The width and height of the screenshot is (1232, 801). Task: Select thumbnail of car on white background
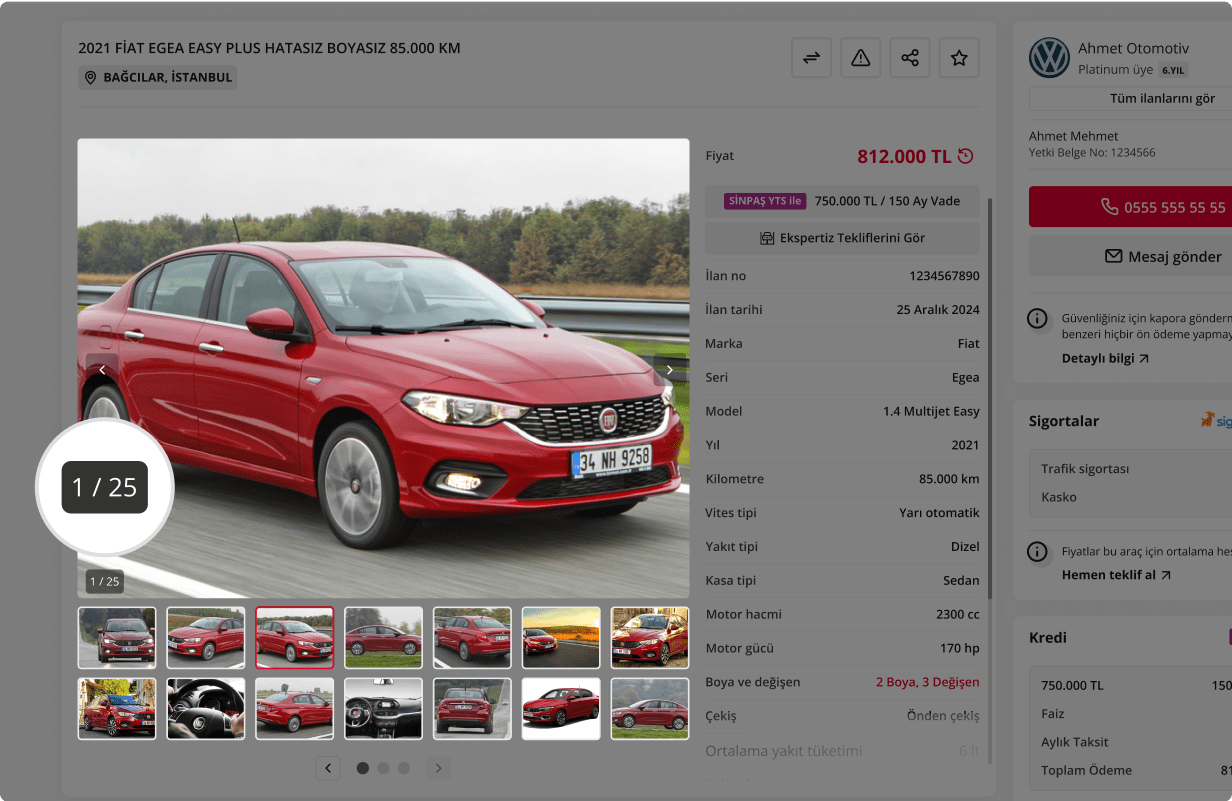click(x=561, y=708)
